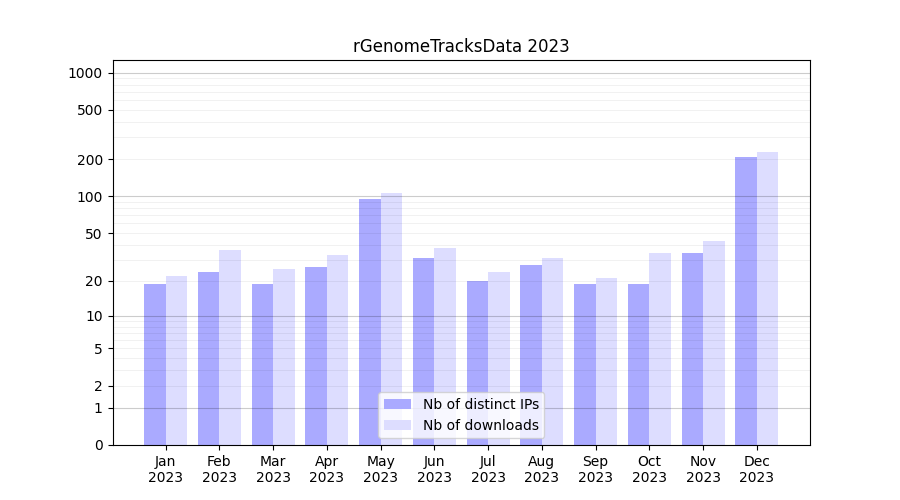
Task: Click the Dec 2023 distinct IPs bar
Action: click(x=746, y=300)
